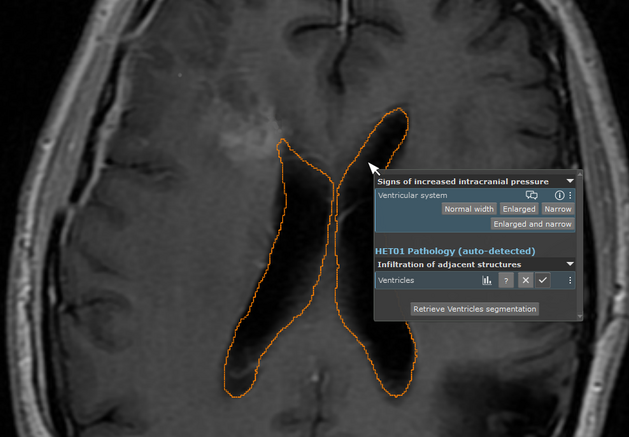Collapse Signs of increased intracranial pressure section
Image resolution: width=629 pixels, height=437 pixels.
coord(570,182)
